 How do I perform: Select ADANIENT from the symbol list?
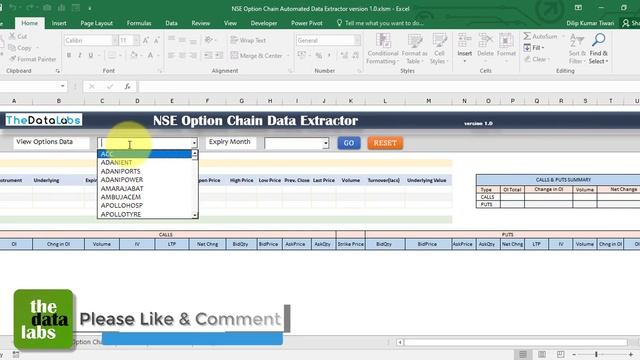tap(144, 162)
